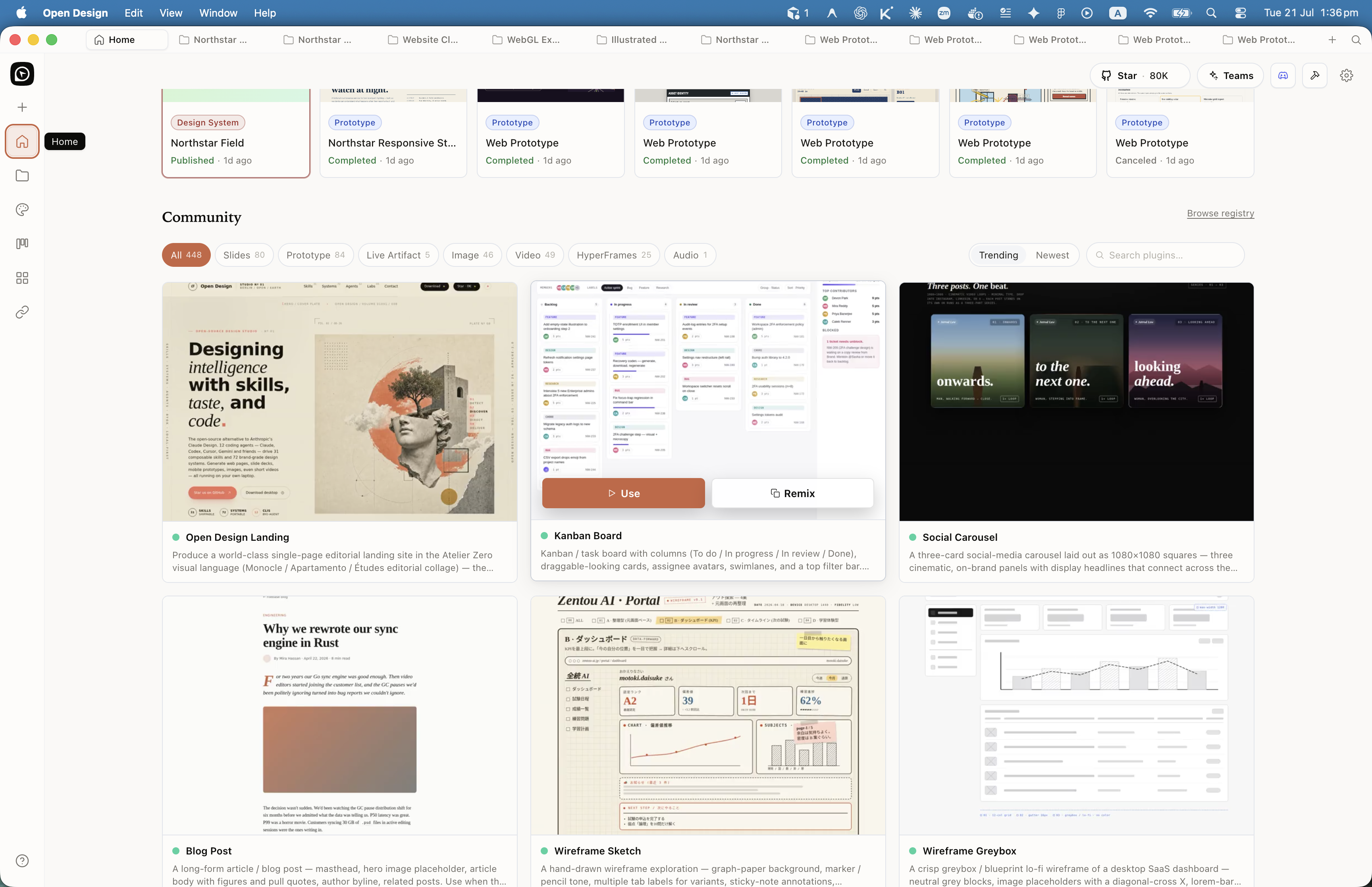
Task: Switch to the Home tab
Action: 127,40
